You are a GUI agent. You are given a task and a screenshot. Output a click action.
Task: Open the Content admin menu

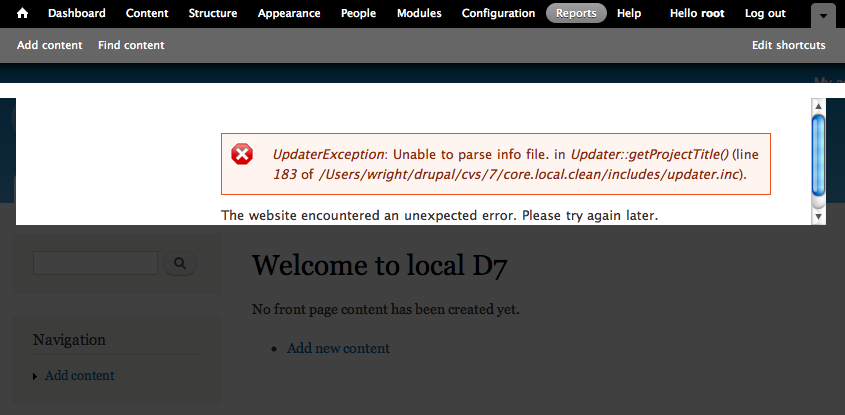[x=147, y=13]
